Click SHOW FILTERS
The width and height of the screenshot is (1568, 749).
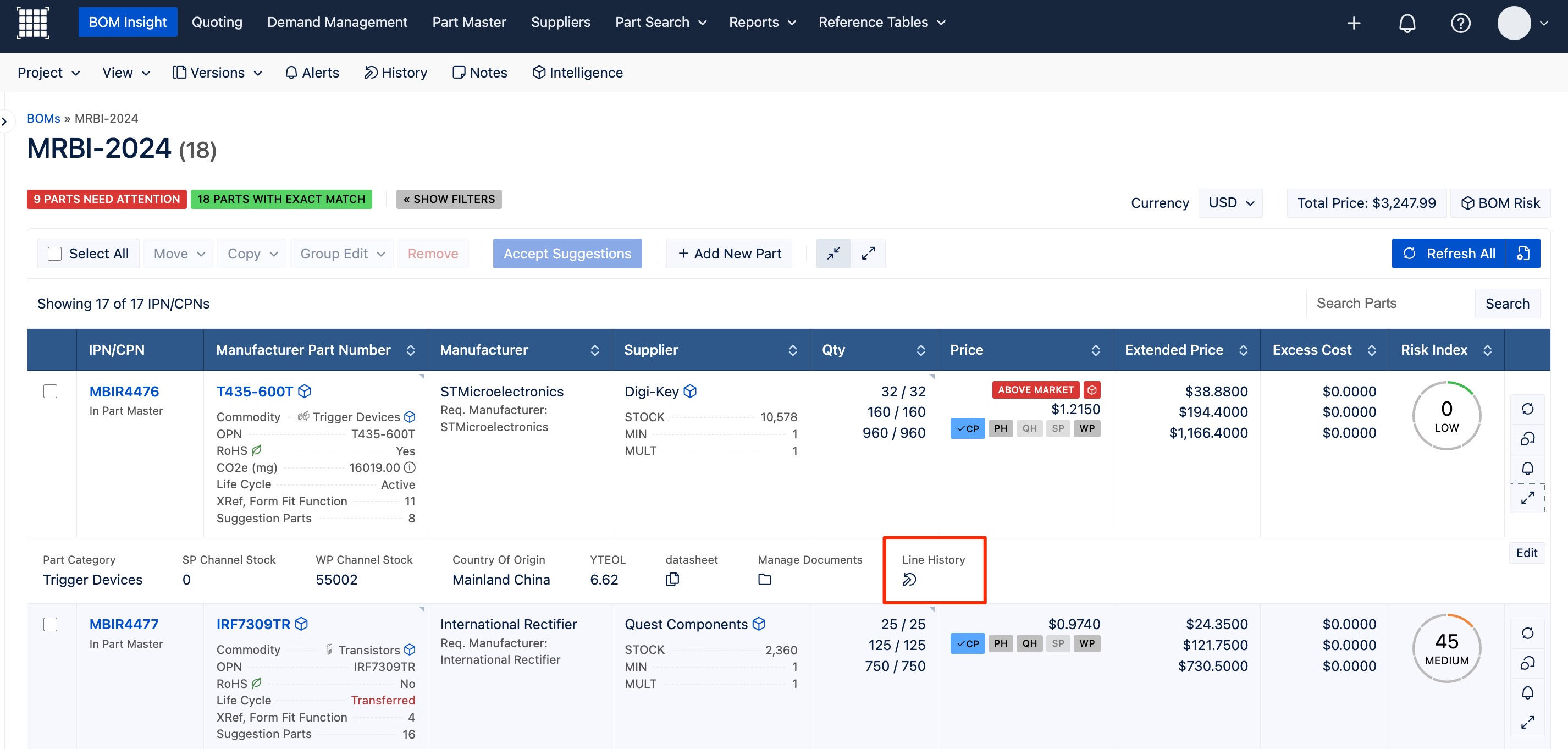click(x=449, y=199)
